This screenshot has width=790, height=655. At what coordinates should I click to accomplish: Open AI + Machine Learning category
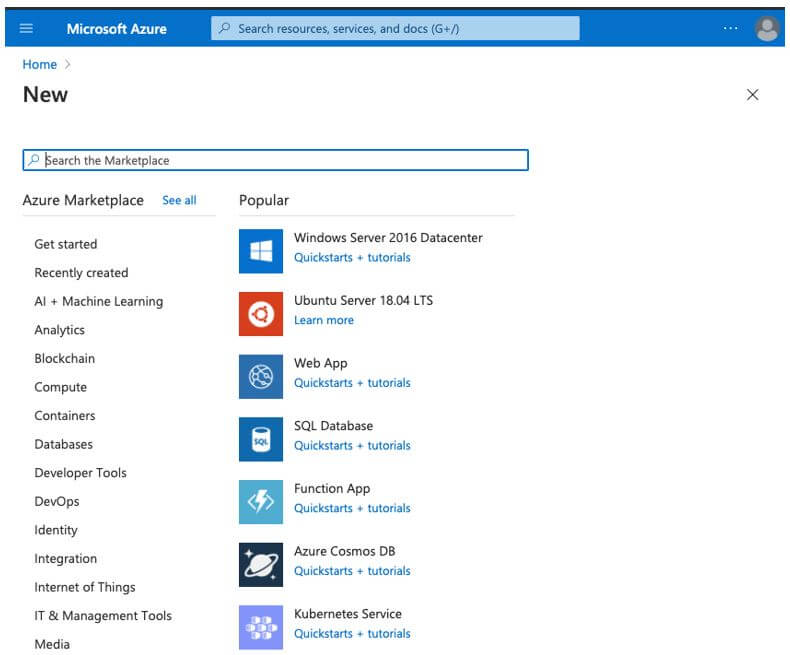point(98,301)
